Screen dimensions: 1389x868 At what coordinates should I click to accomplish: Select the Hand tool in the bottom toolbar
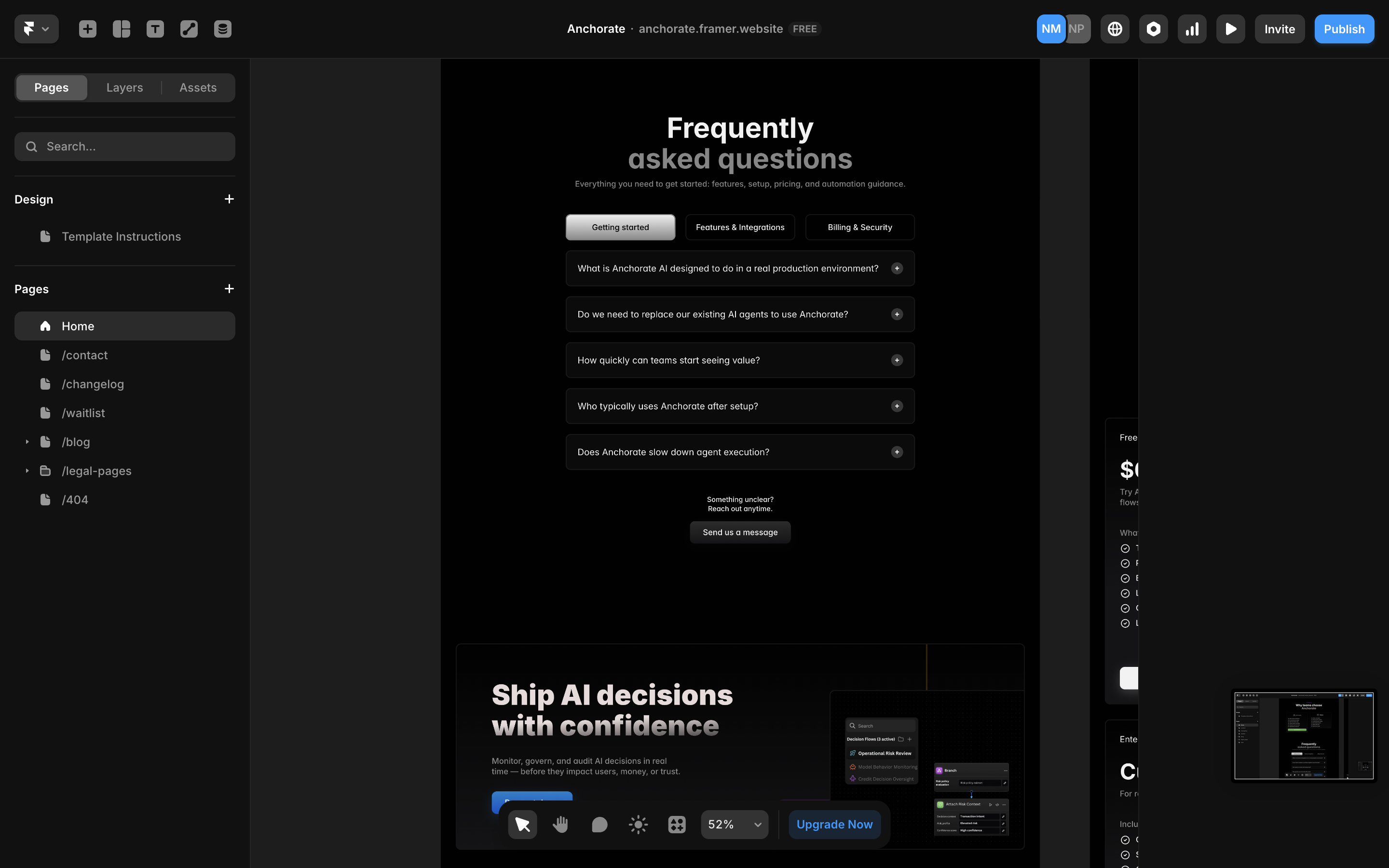(560, 824)
